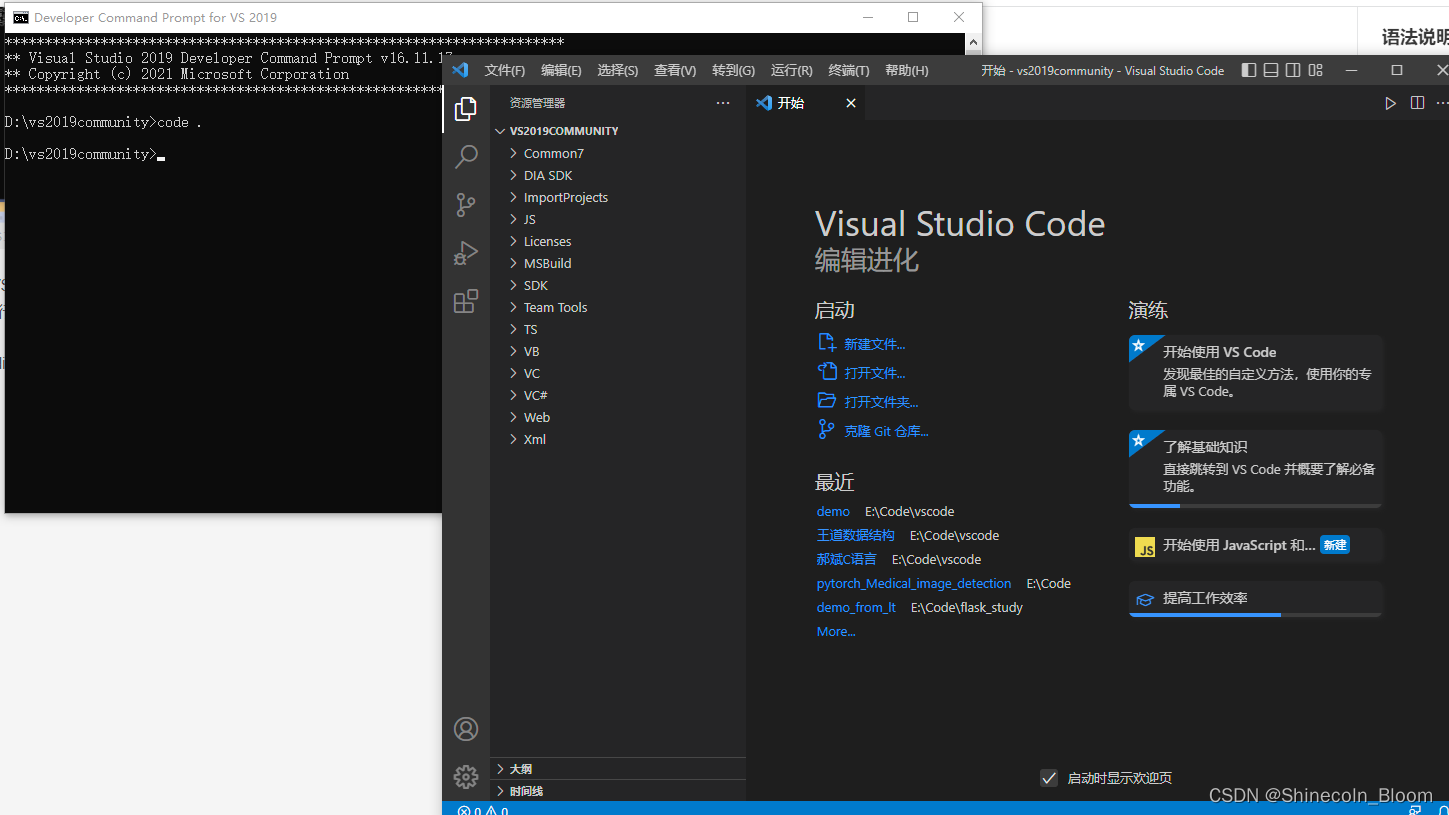Open recent pytorch_Medical_image_detection project
The width and height of the screenshot is (1449, 815).
pyautogui.click(x=914, y=583)
